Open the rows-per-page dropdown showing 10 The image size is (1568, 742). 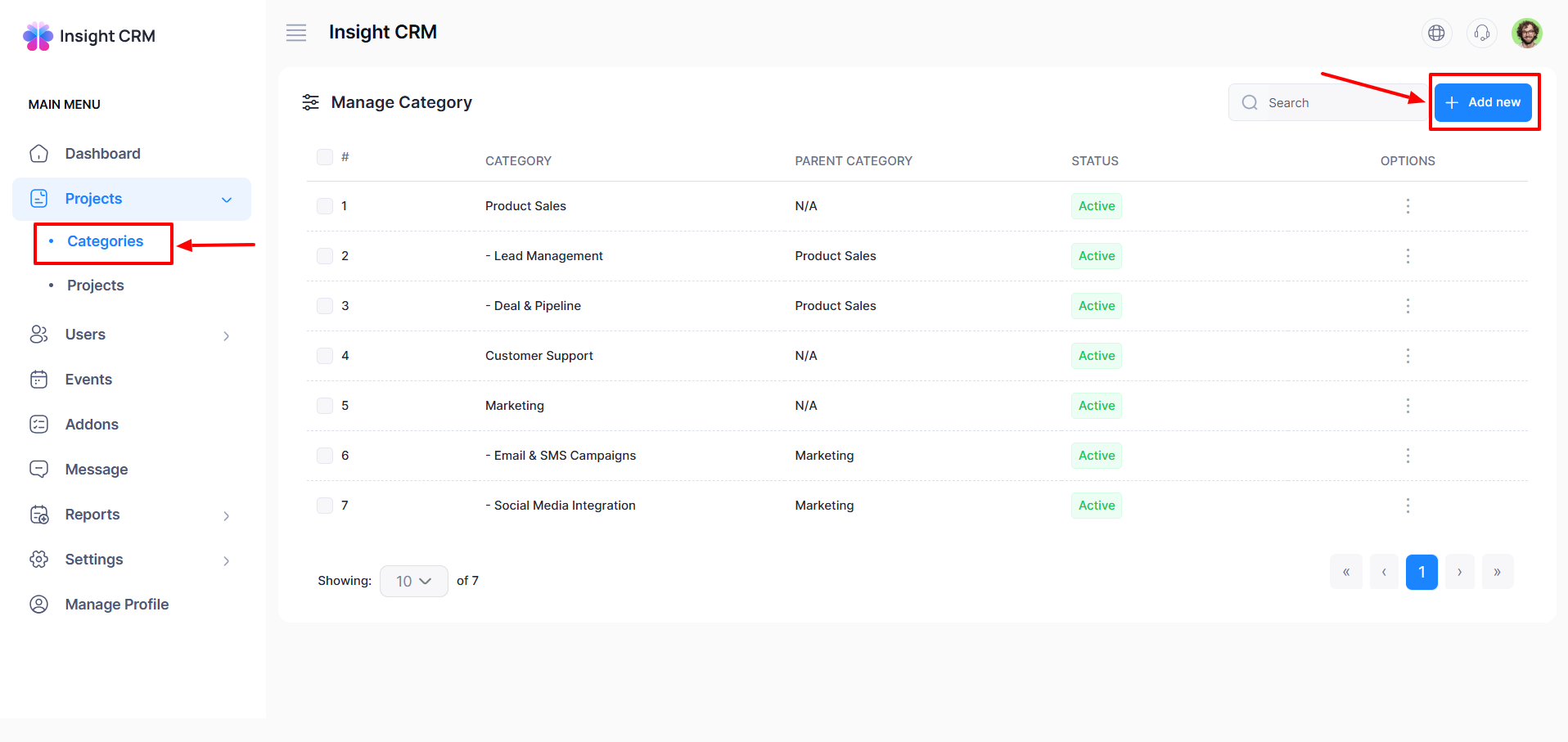[x=413, y=581]
